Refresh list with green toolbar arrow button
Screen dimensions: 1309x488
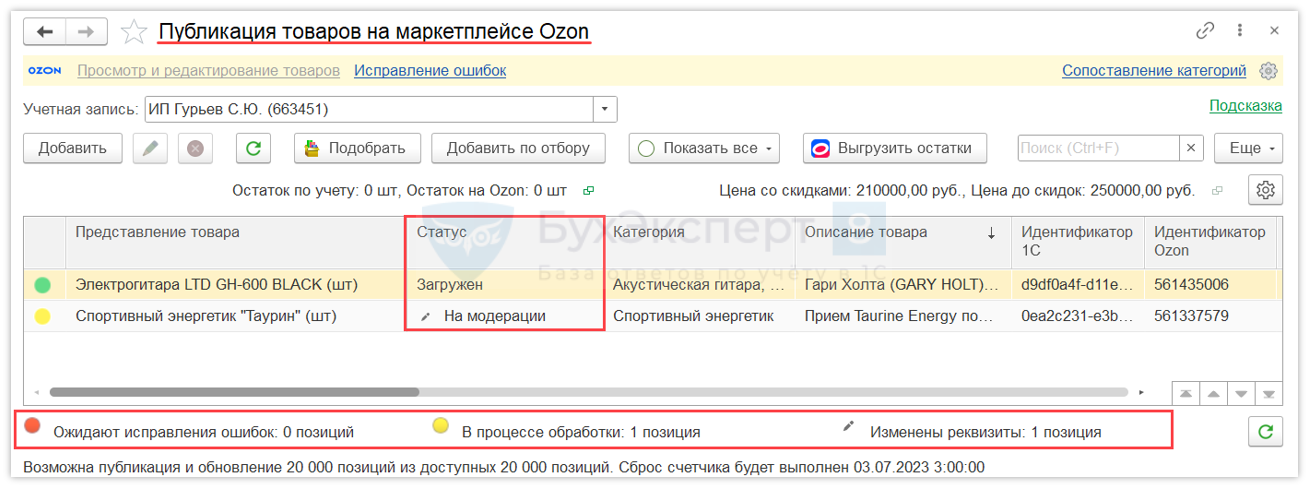click(x=253, y=148)
